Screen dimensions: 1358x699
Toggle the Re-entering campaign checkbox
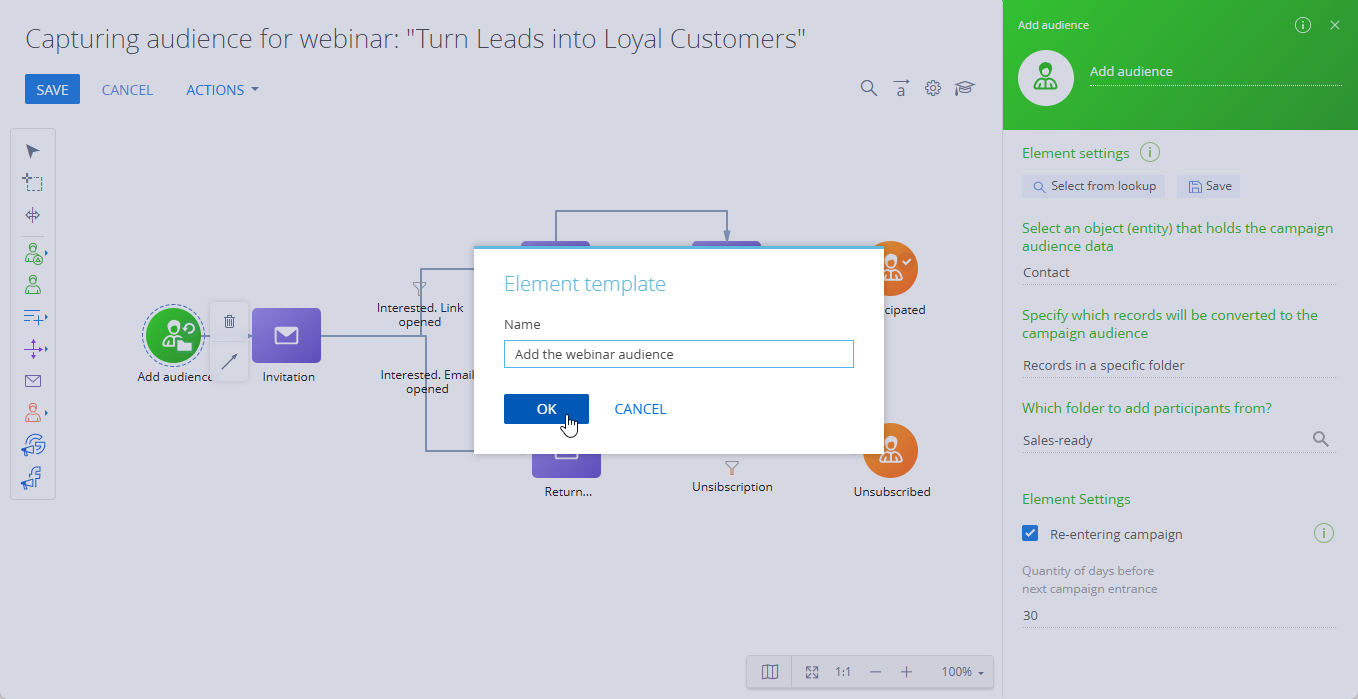[x=1030, y=533]
